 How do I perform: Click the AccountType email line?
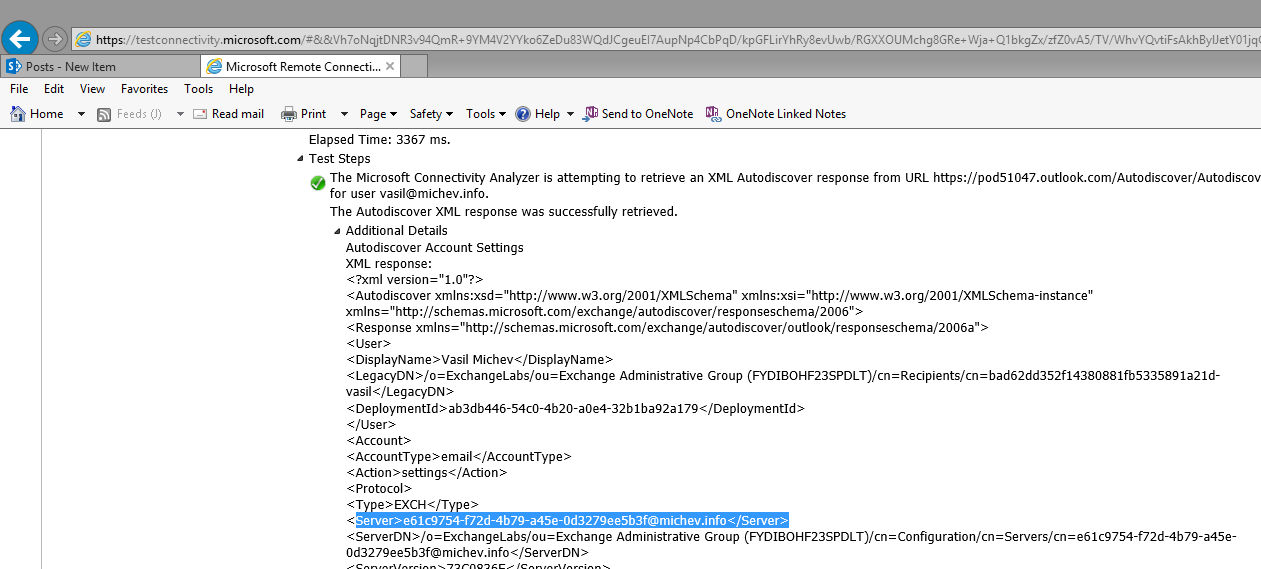point(458,456)
